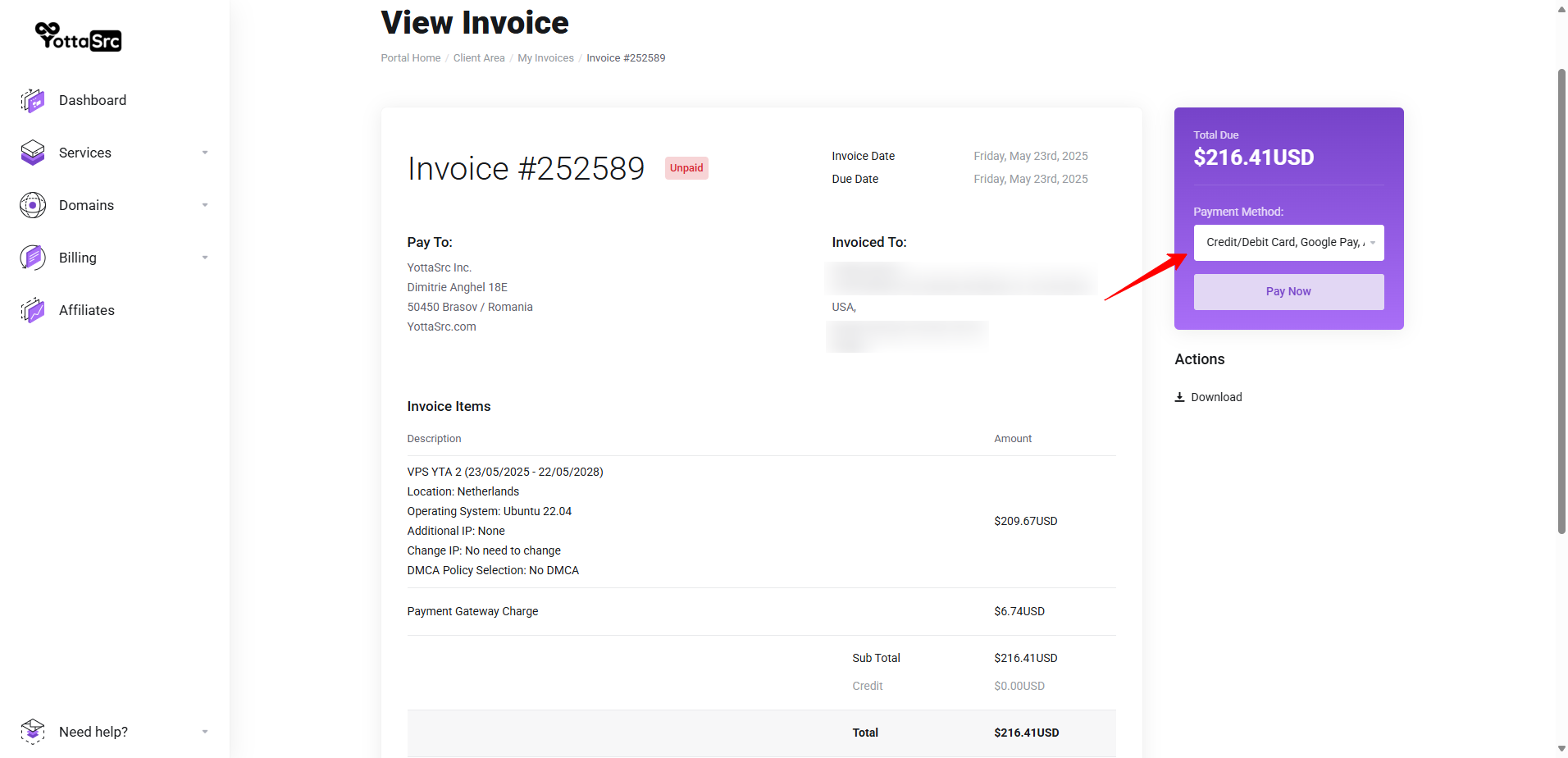This screenshot has width=1568, height=758.
Task: Click Operating System: Ubuntu 22.04 line
Action: point(490,511)
